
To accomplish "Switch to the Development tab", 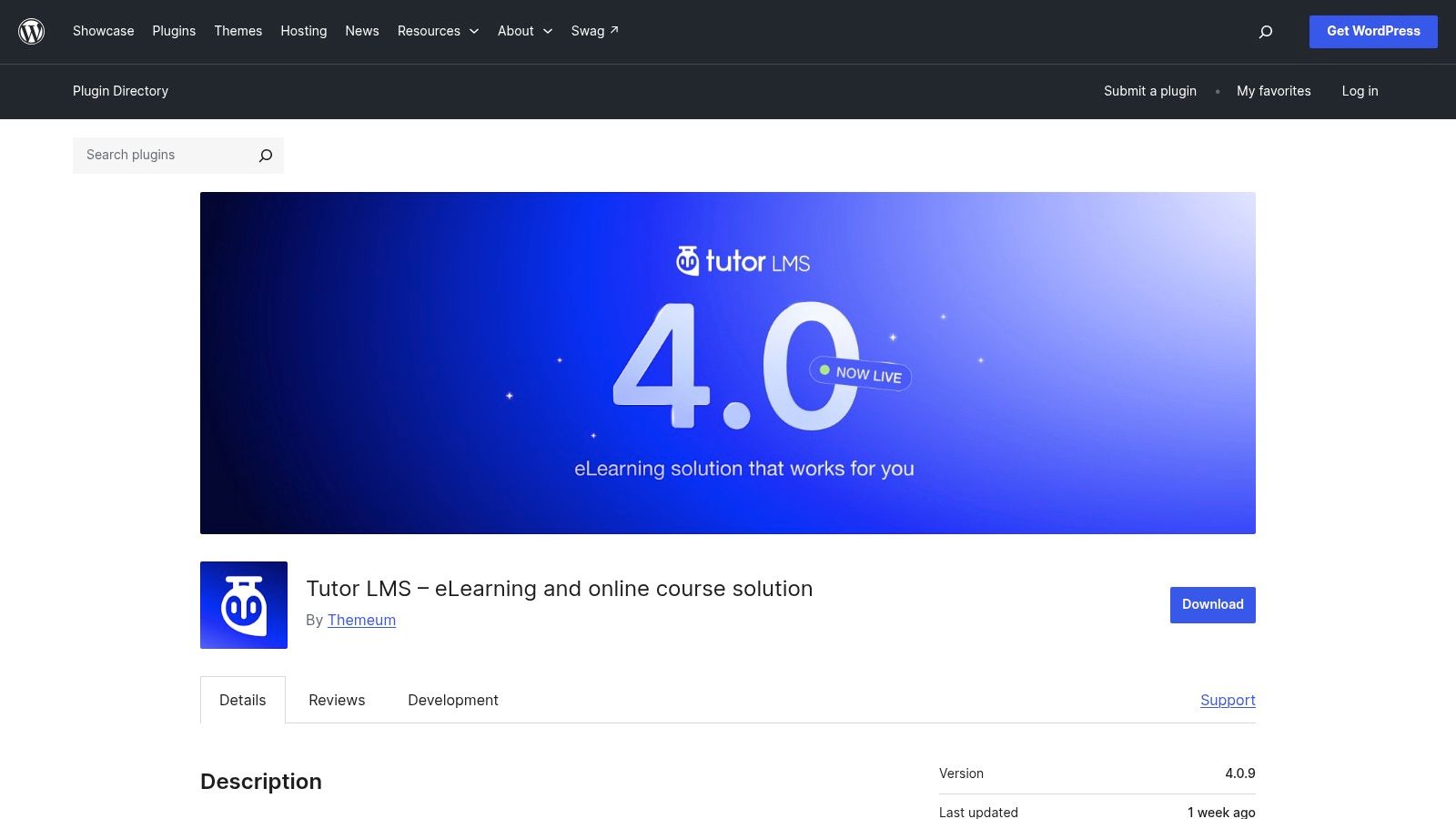I will click(453, 700).
